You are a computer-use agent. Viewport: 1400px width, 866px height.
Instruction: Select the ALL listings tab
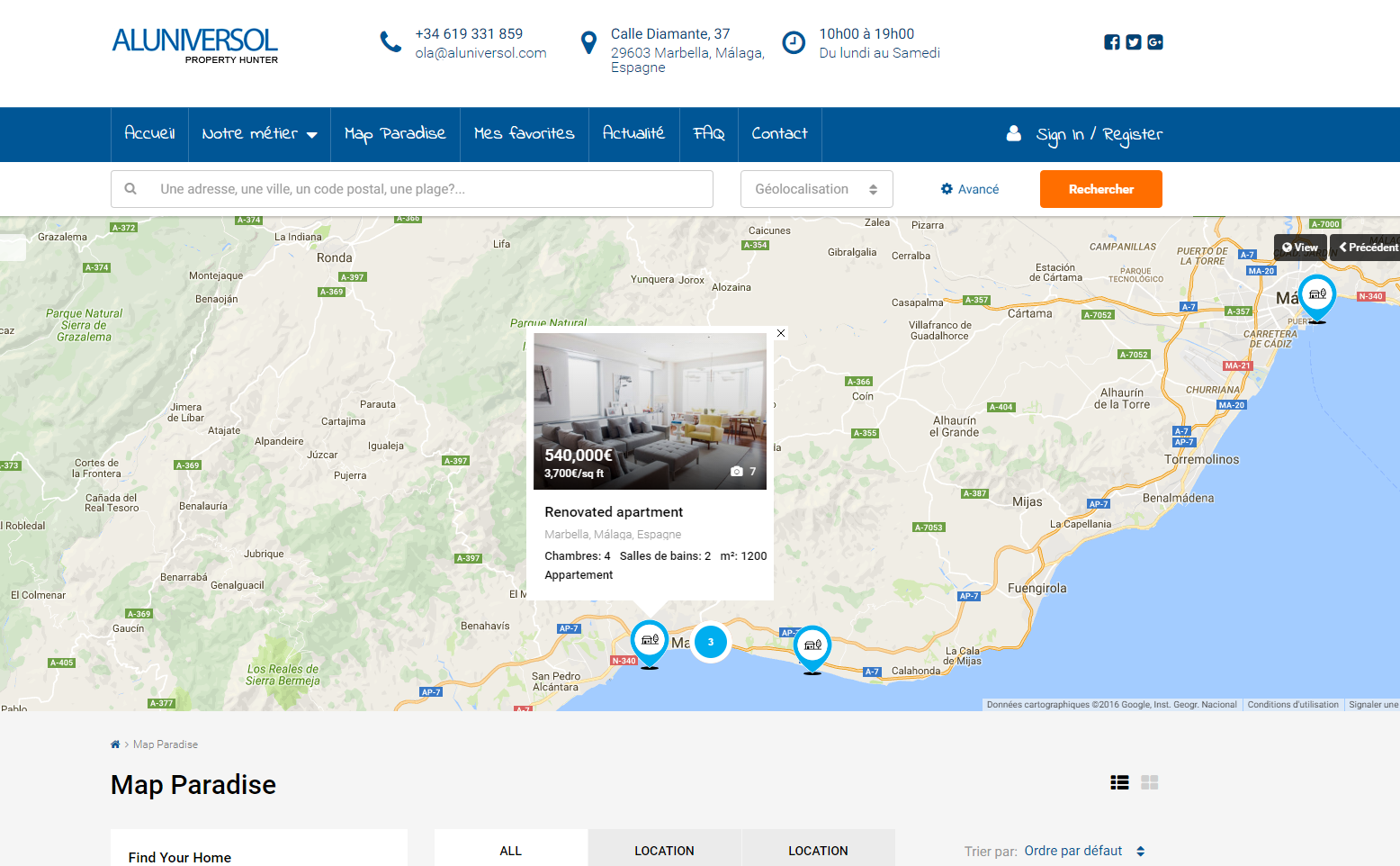[511, 848]
